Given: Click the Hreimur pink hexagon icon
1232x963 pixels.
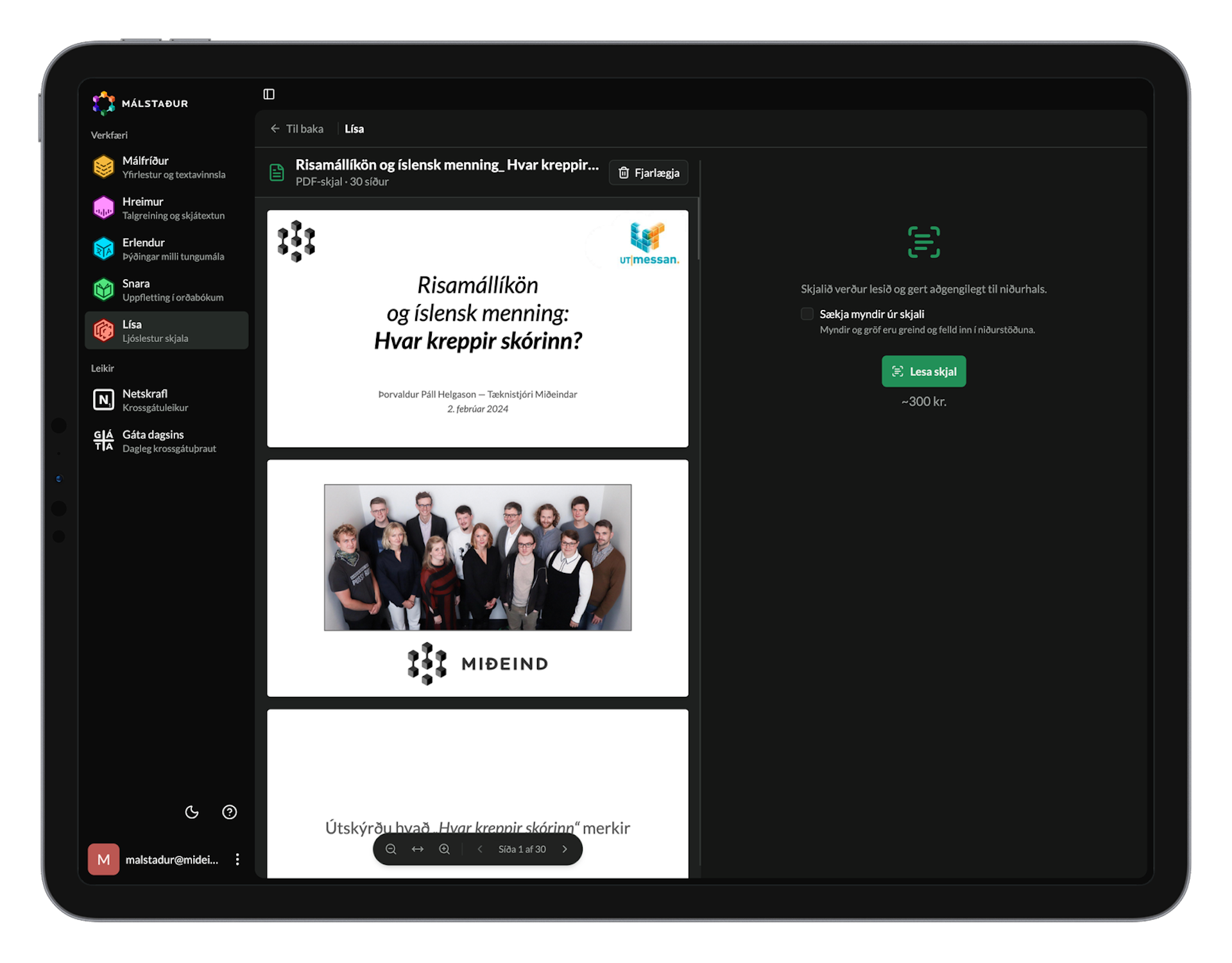Looking at the screenshot, I should point(103,208).
